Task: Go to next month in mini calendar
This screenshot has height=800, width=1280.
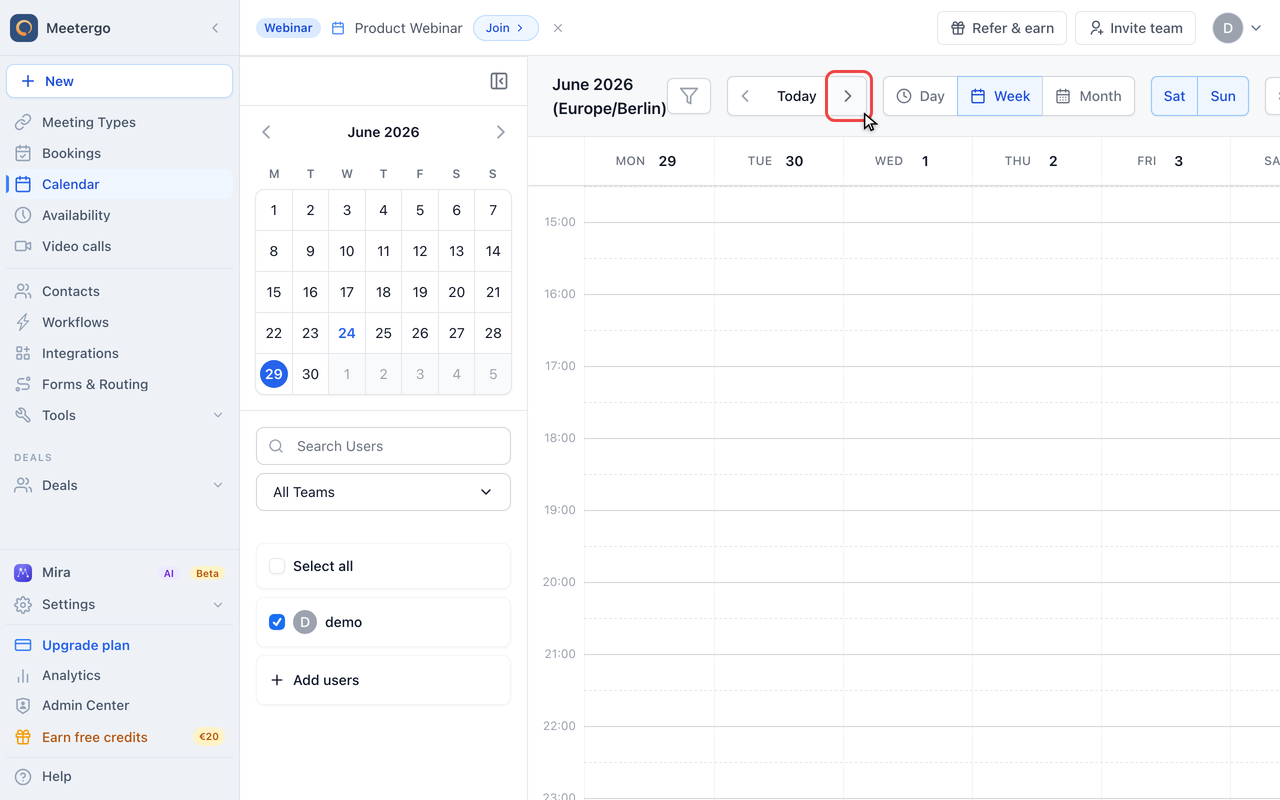Action: click(501, 132)
